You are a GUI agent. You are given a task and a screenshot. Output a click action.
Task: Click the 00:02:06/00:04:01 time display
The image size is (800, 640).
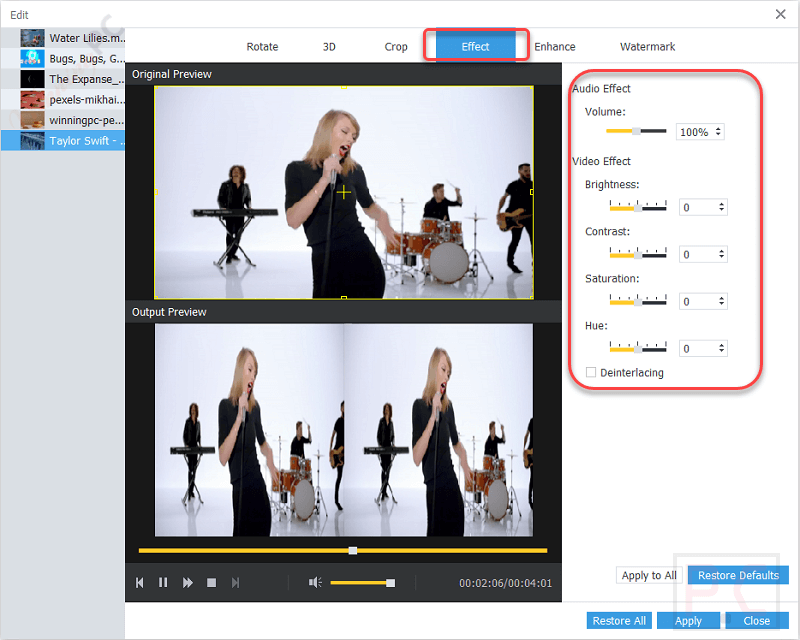pos(505,583)
